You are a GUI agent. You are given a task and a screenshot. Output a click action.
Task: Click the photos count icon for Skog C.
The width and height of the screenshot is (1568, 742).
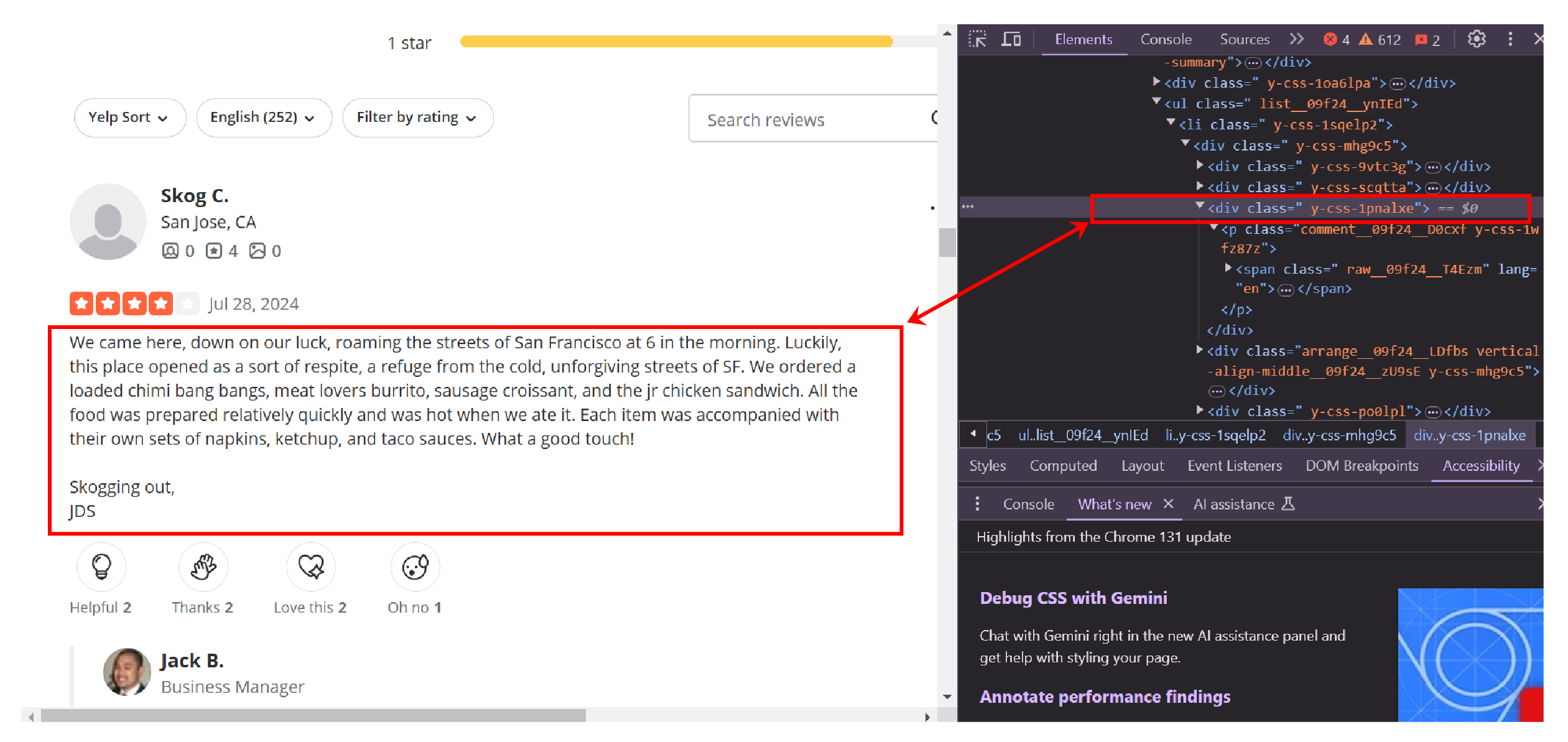point(257,251)
